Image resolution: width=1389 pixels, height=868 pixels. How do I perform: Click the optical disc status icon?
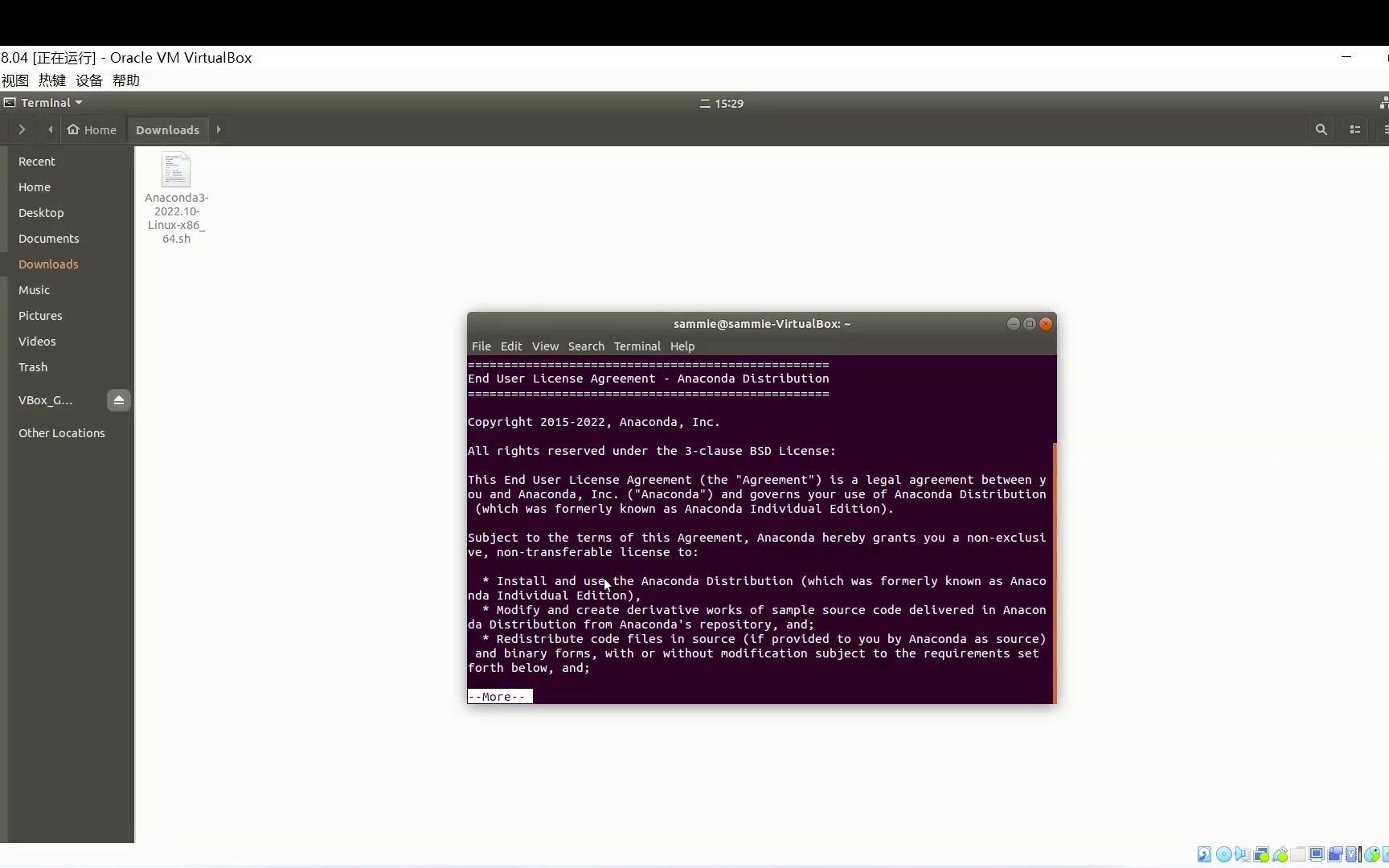1223,854
